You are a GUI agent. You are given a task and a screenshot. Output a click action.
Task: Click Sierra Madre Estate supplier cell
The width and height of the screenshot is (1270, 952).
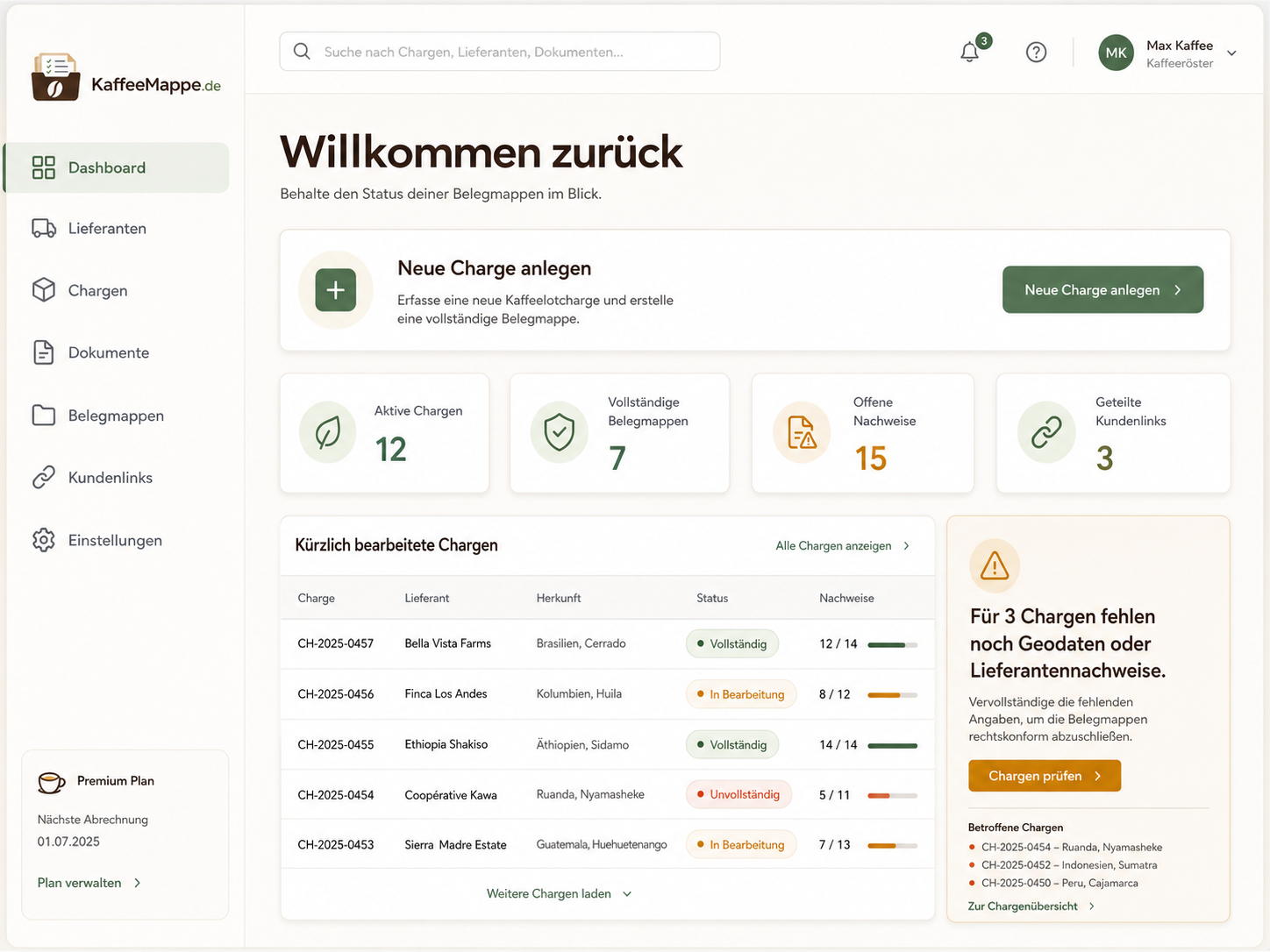(x=455, y=845)
